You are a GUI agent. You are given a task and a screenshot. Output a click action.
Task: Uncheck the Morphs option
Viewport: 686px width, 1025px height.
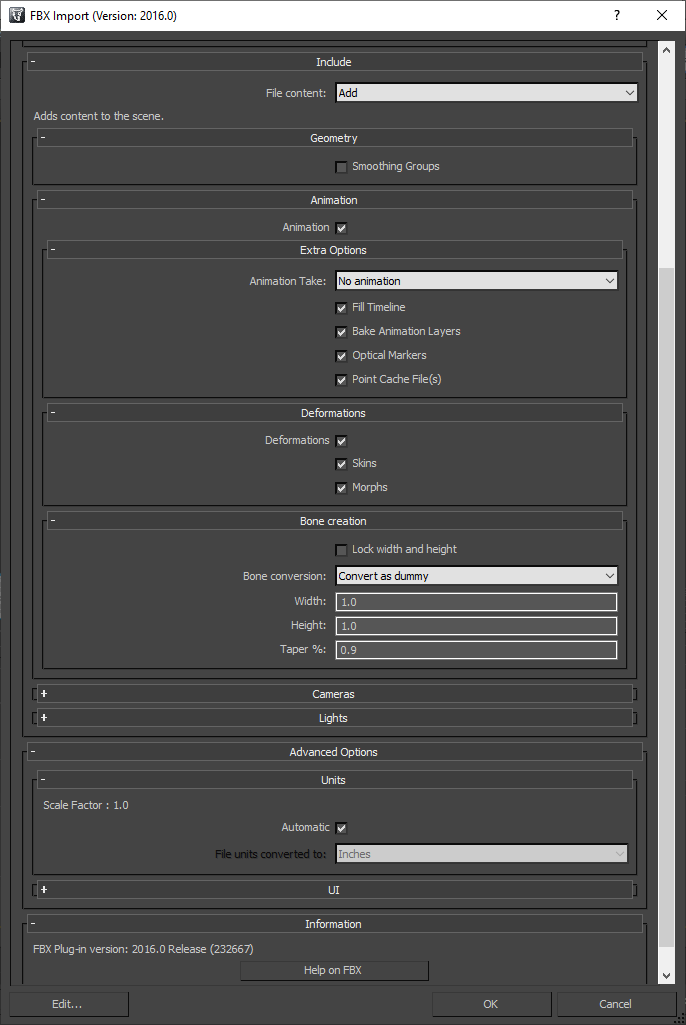point(341,488)
